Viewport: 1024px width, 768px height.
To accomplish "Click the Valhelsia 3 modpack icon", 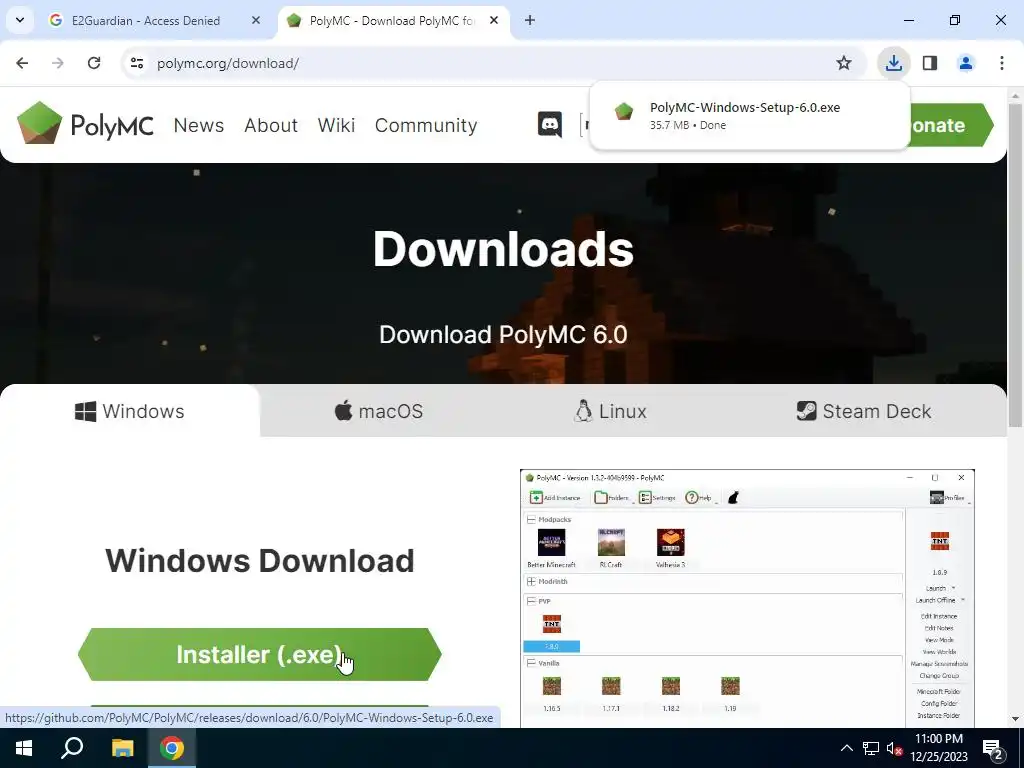I will tap(671, 542).
